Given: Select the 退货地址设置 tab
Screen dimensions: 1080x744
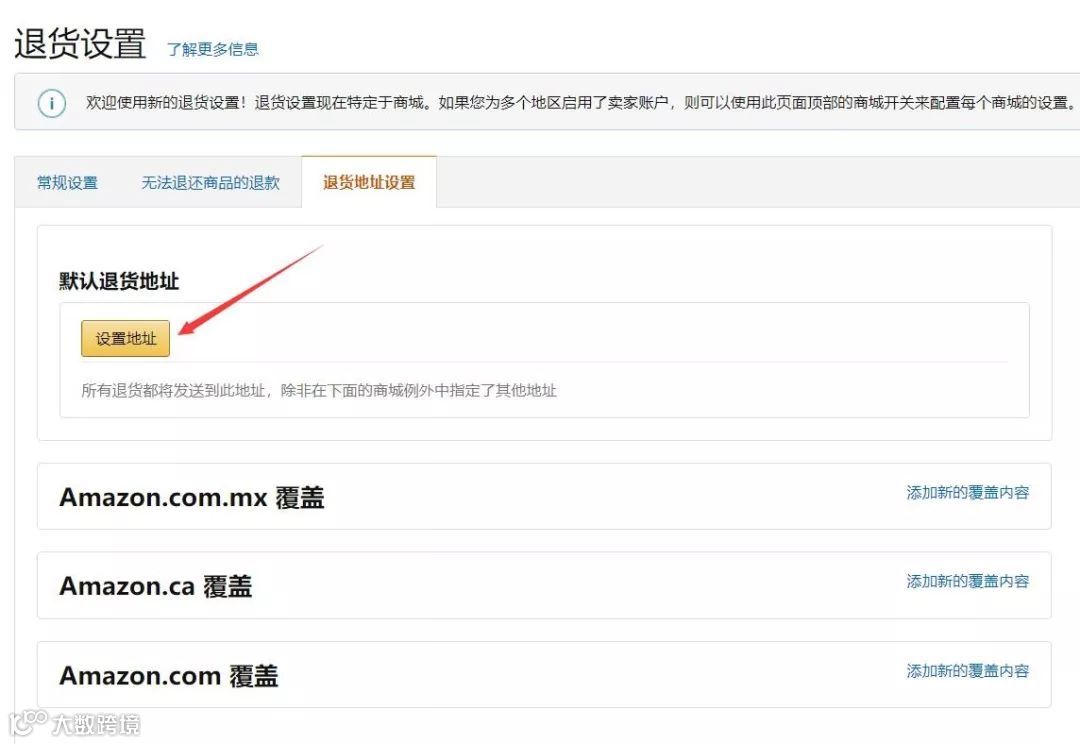Looking at the screenshot, I should [370, 181].
